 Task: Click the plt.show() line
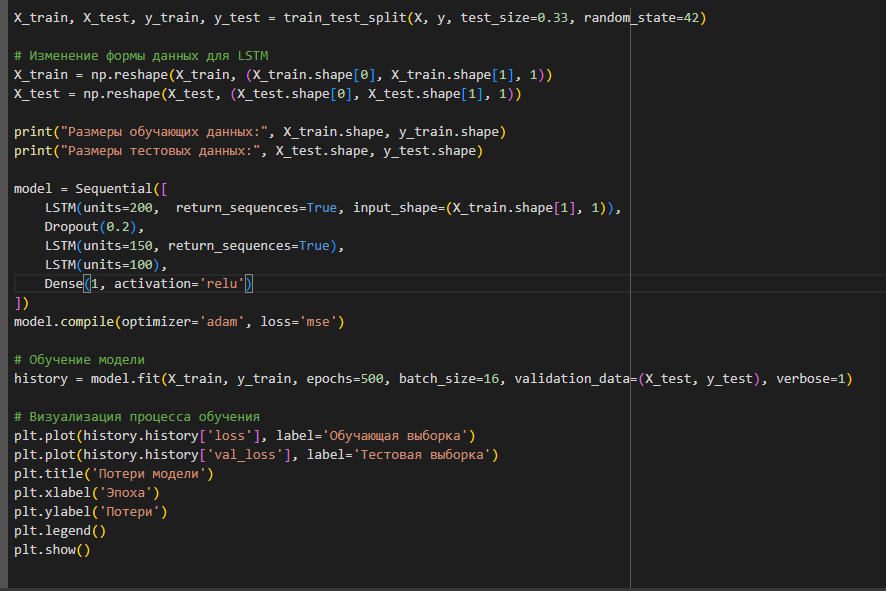(52, 550)
